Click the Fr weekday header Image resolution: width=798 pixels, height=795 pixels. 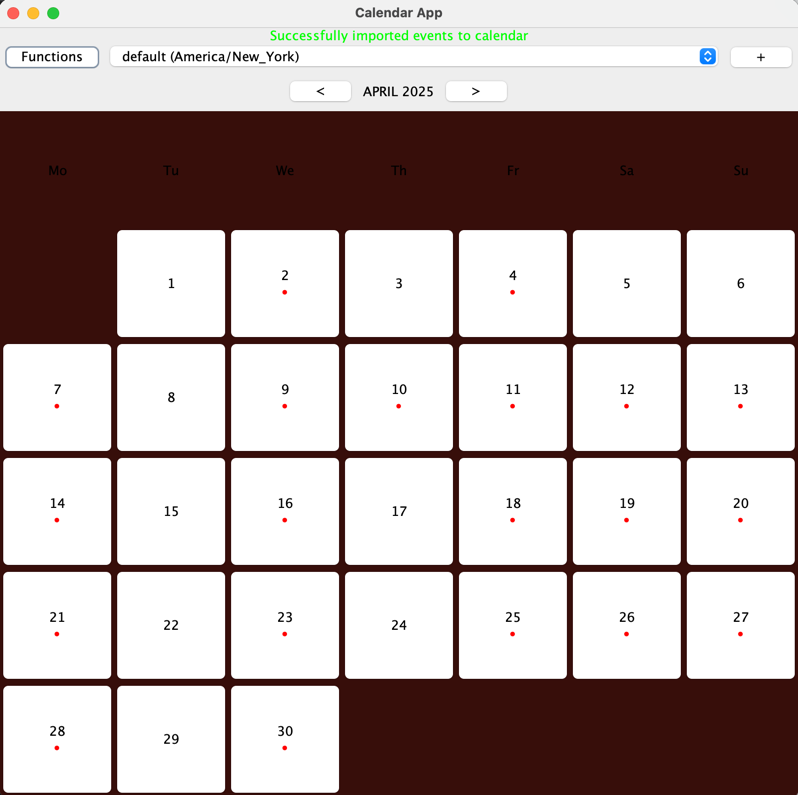513,171
